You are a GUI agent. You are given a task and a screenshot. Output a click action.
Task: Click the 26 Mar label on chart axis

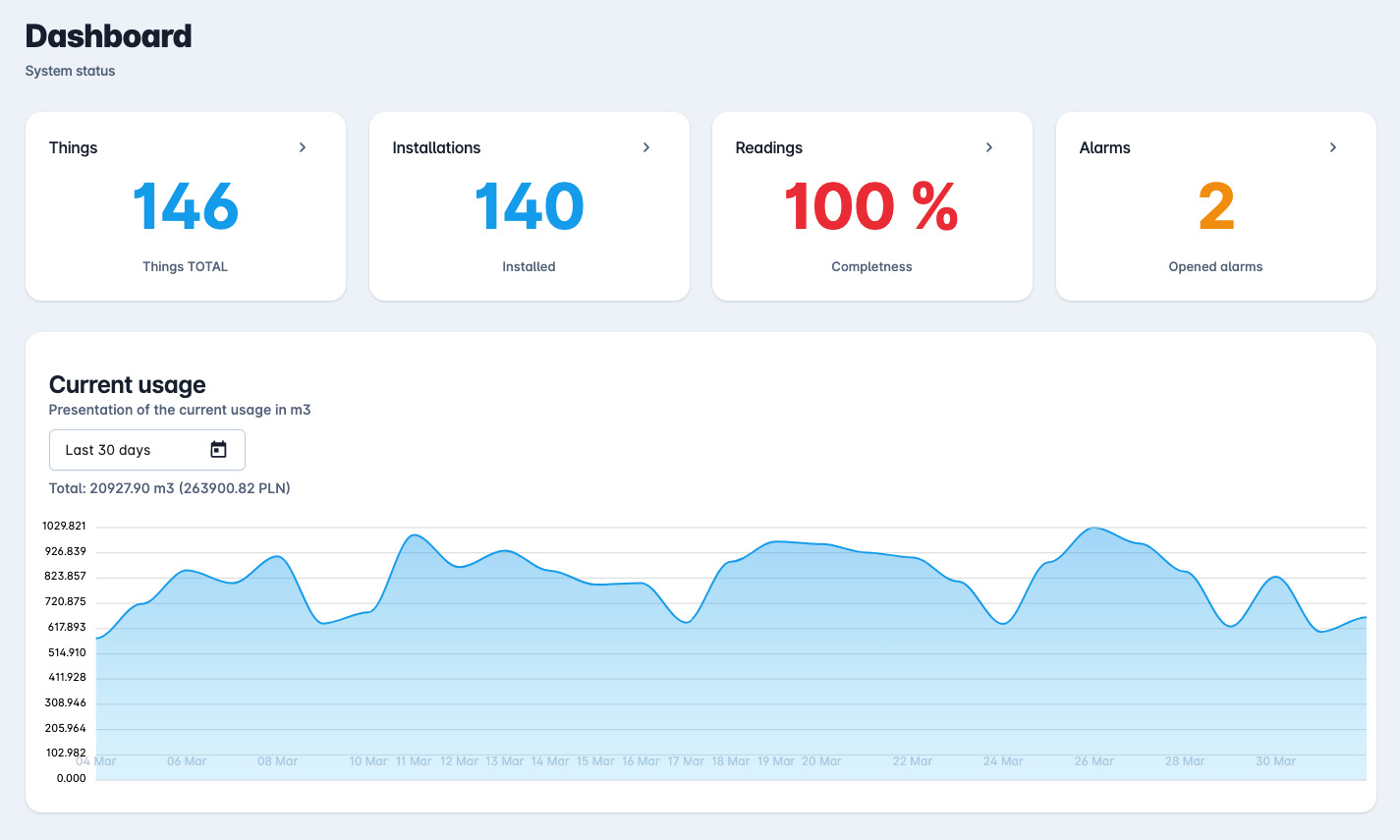coord(1093,761)
